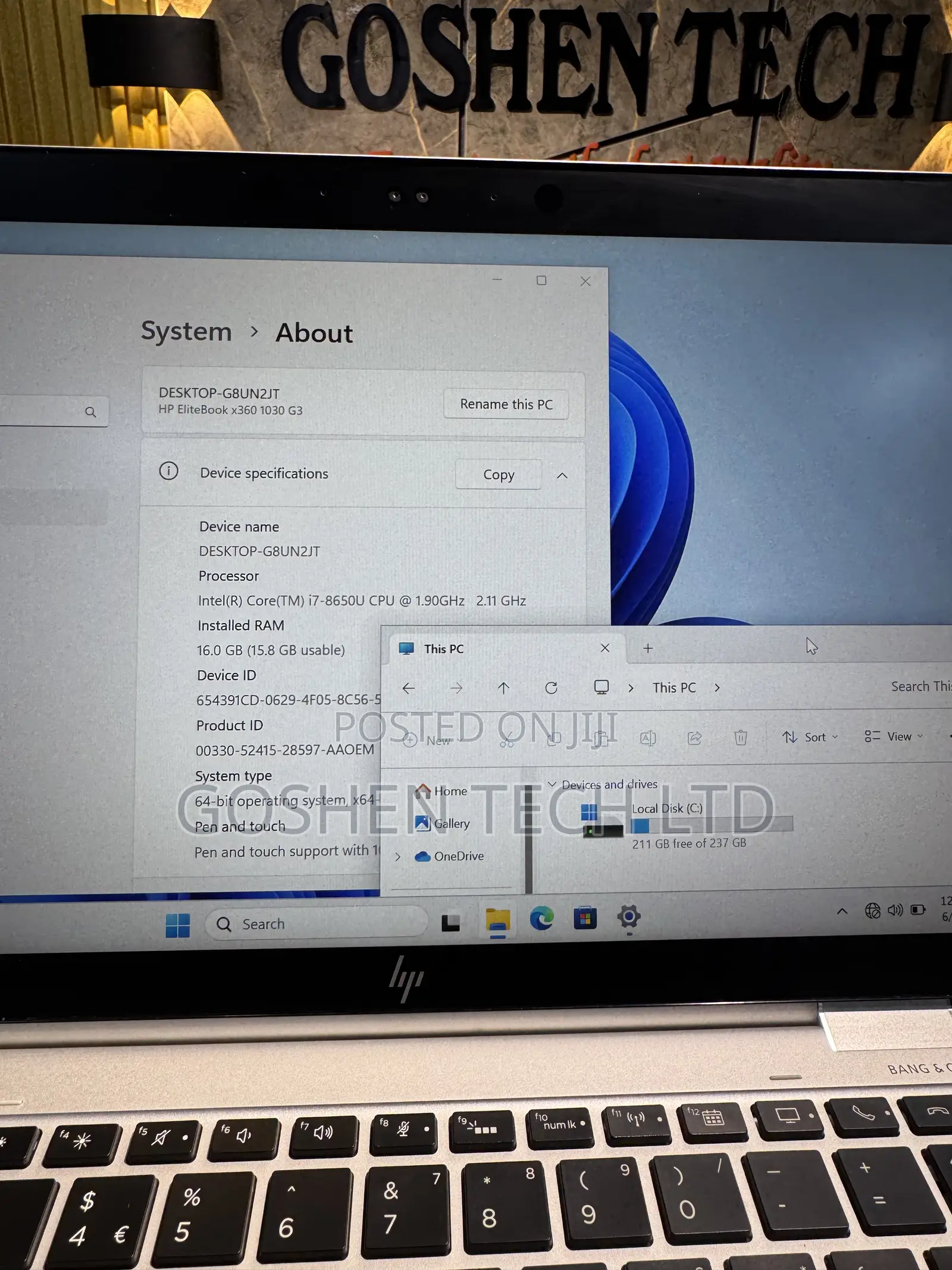Collapse the Devices and drives group

pos(552,784)
